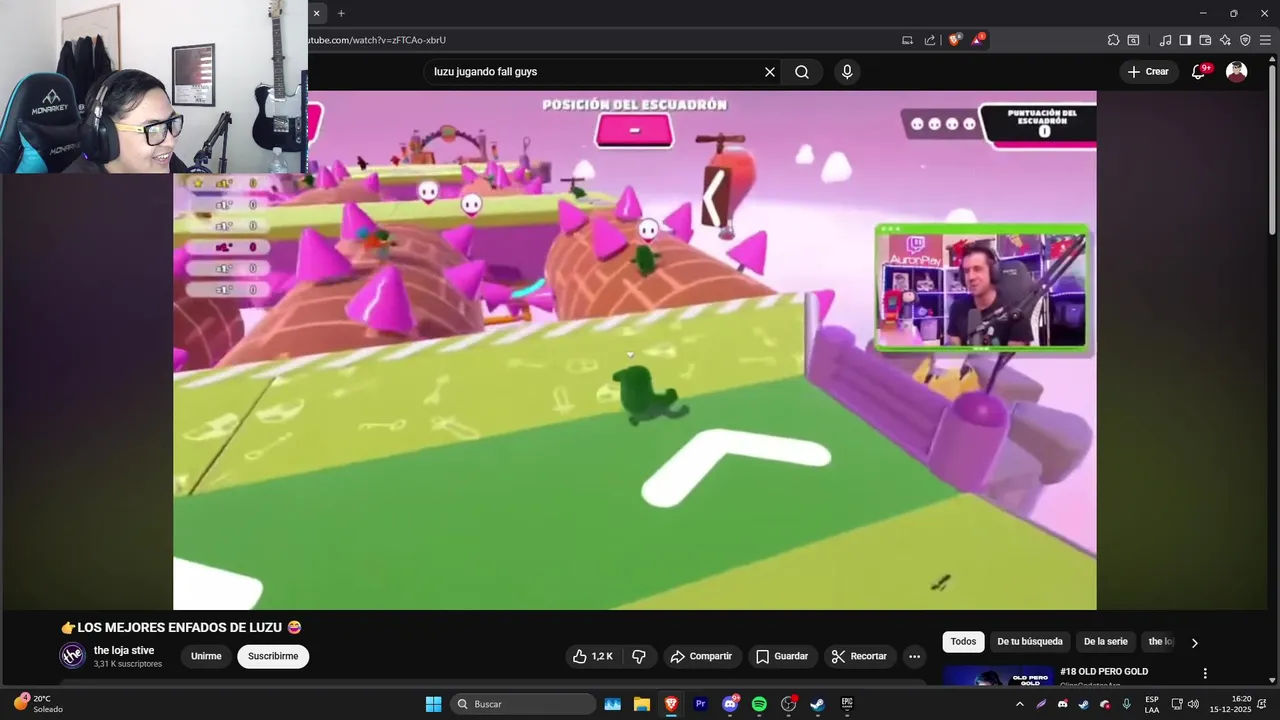Dislike the video with thumbs-down
The height and width of the screenshot is (720, 1280).
click(639, 656)
